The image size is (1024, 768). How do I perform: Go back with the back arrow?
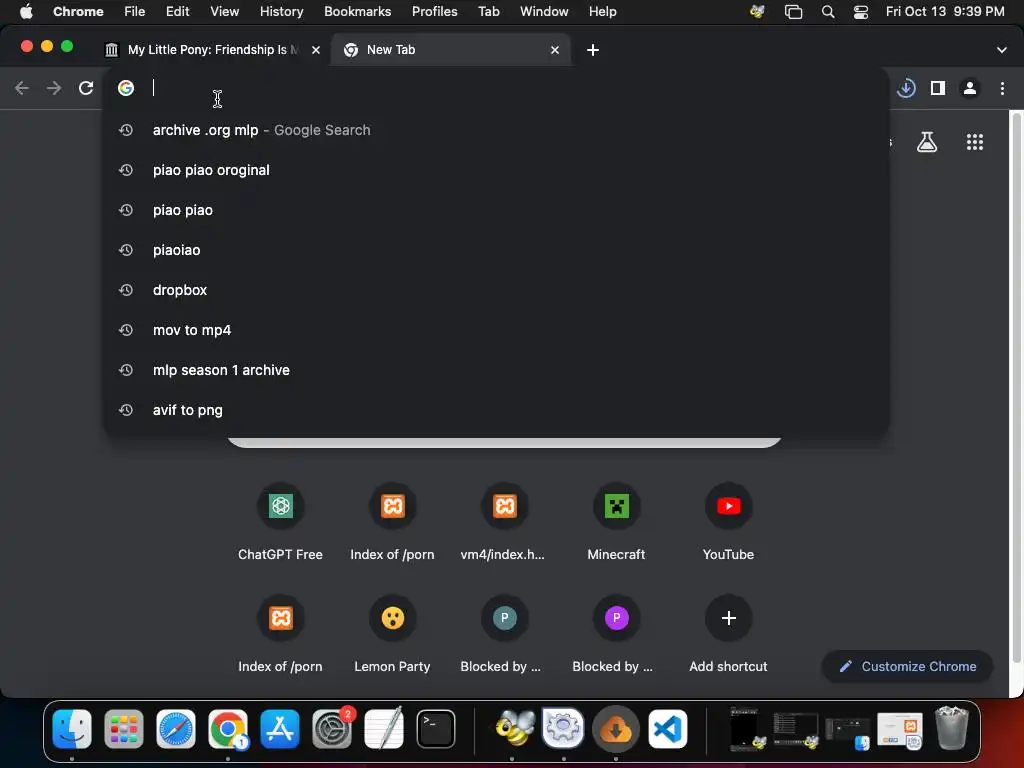coord(22,88)
